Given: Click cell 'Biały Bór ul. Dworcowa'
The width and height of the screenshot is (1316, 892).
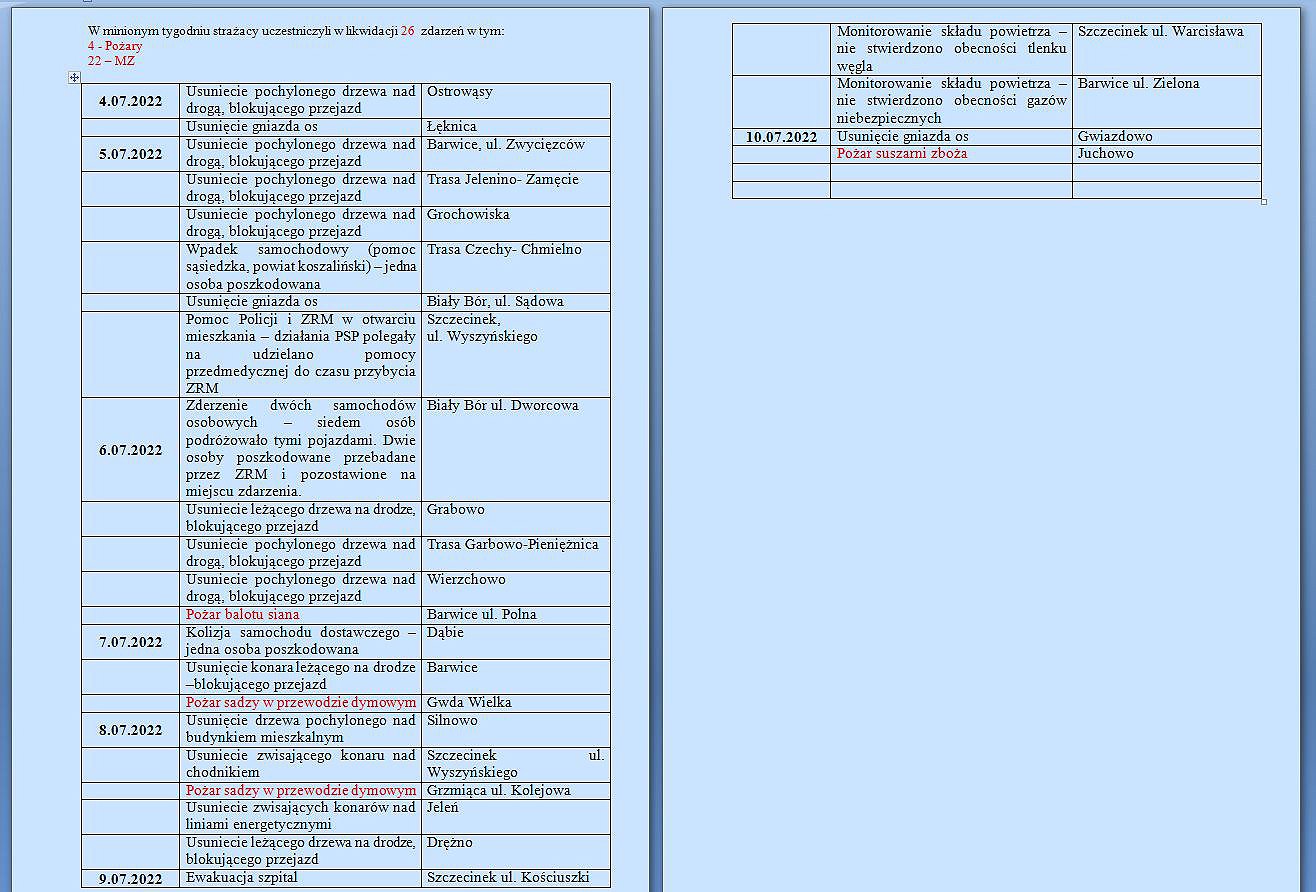Looking at the screenshot, I should (515, 450).
